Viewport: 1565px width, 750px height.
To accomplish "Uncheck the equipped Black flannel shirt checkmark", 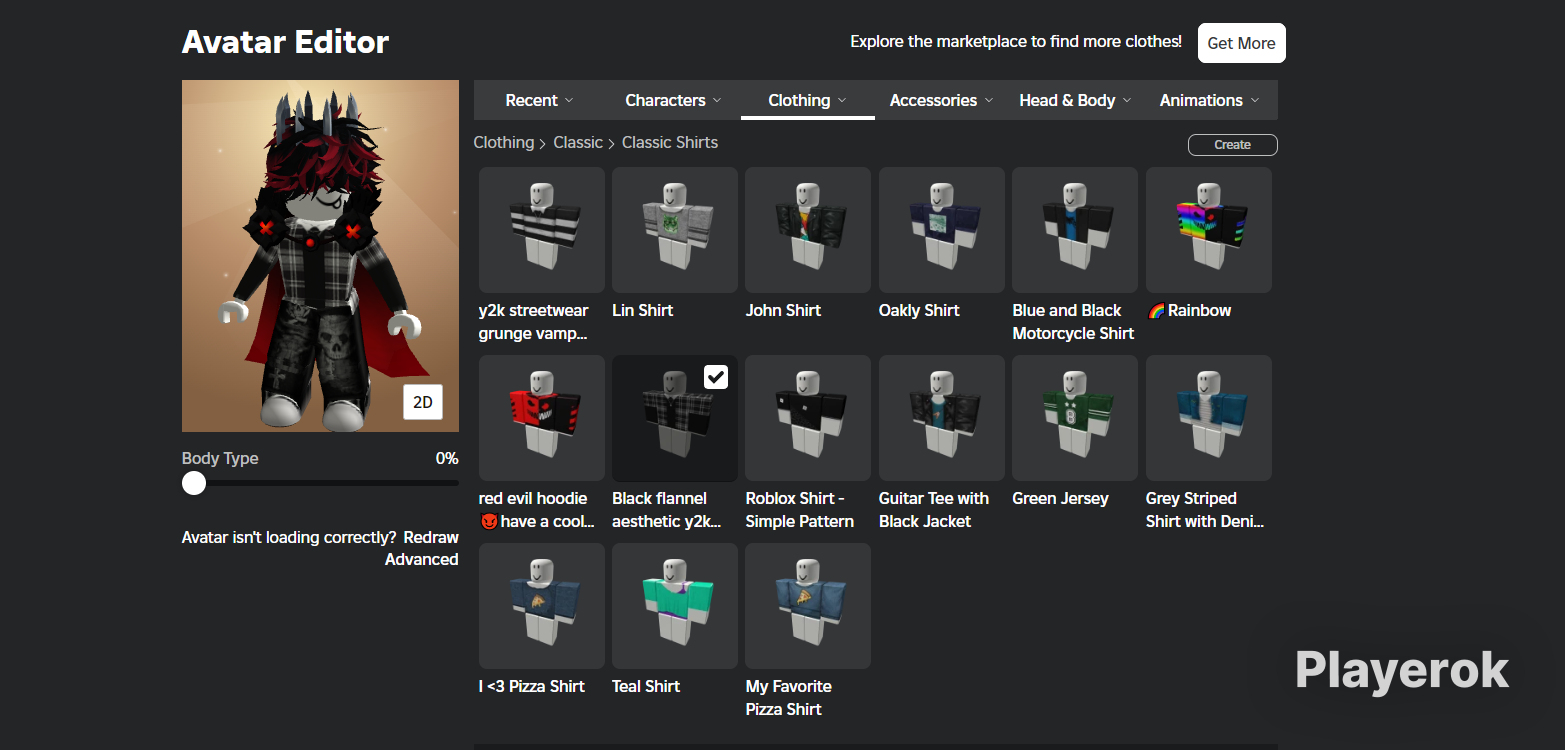I will 716,376.
